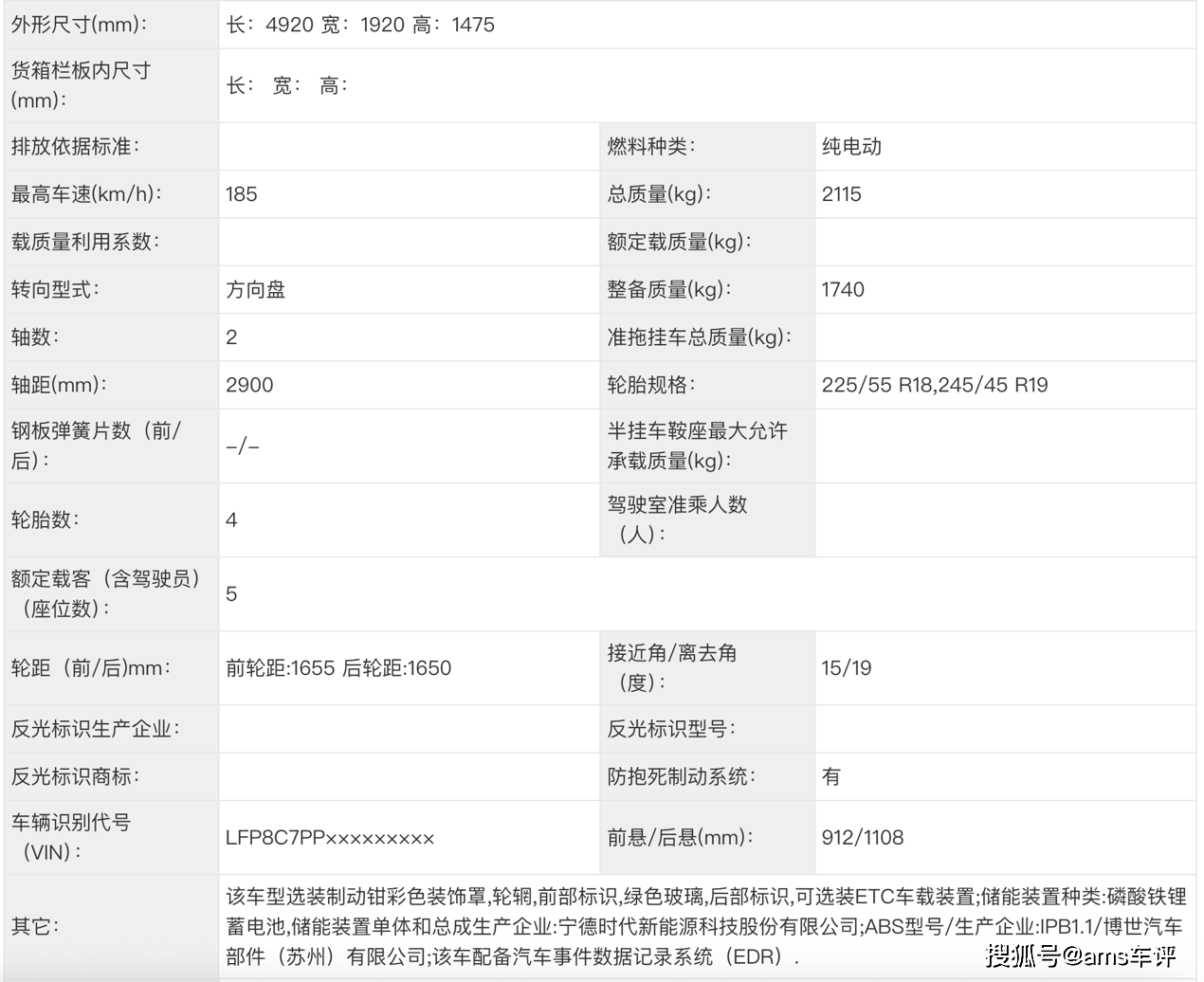Click the 最高车速 value 185
Screen dimensions: 1204x982
click(242, 194)
